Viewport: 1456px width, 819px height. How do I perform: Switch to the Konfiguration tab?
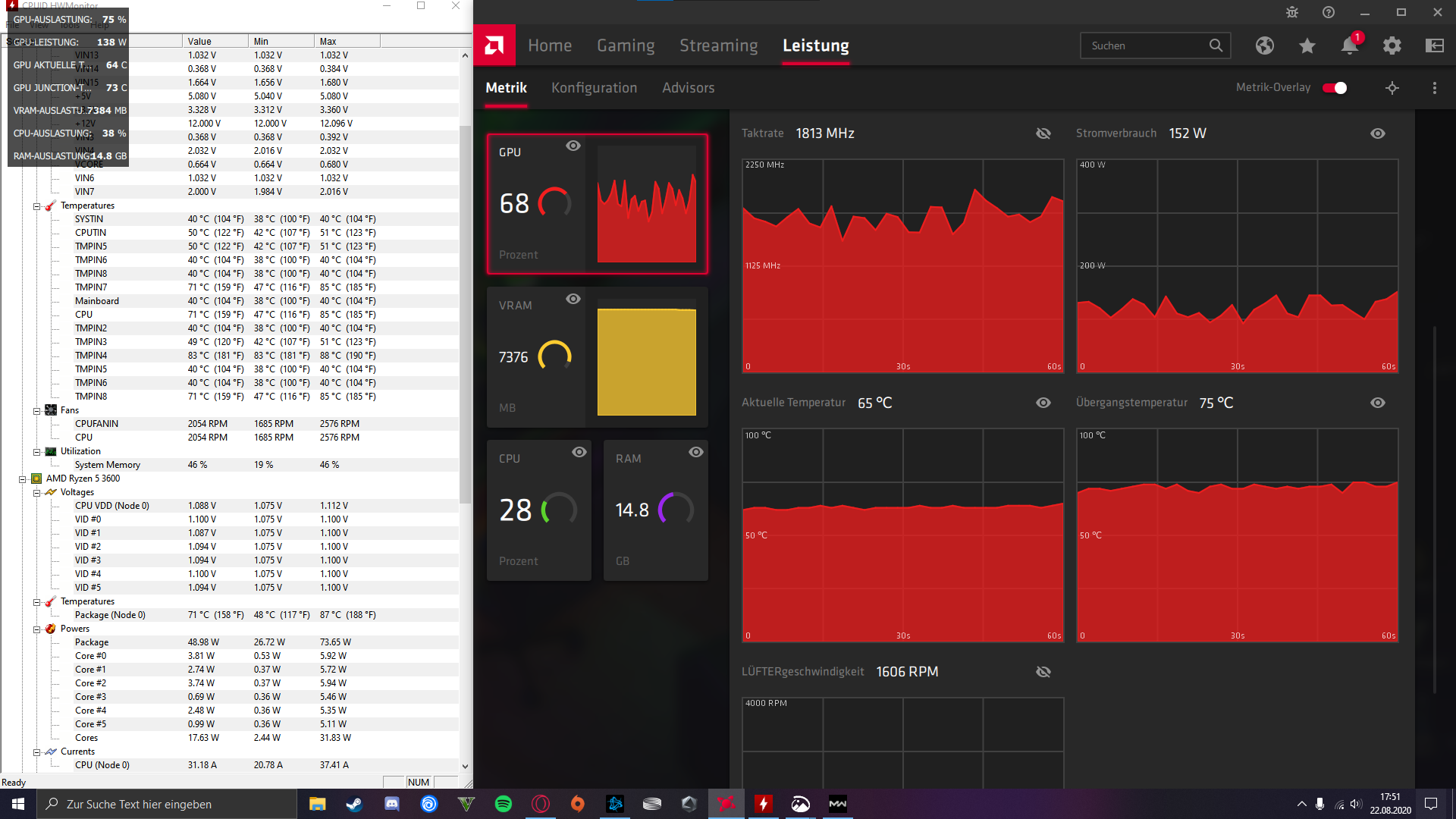click(594, 88)
